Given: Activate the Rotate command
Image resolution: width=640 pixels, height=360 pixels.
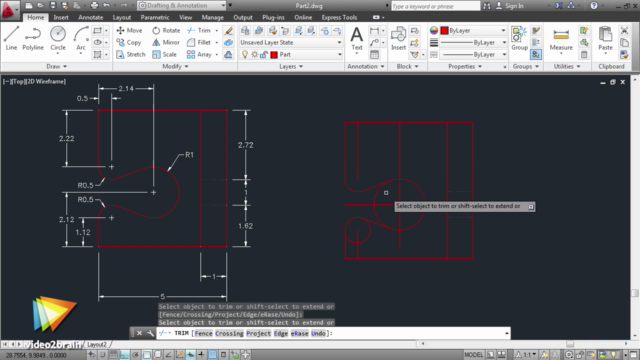Looking at the screenshot, I should pyautogui.click(x=166, y=31).
